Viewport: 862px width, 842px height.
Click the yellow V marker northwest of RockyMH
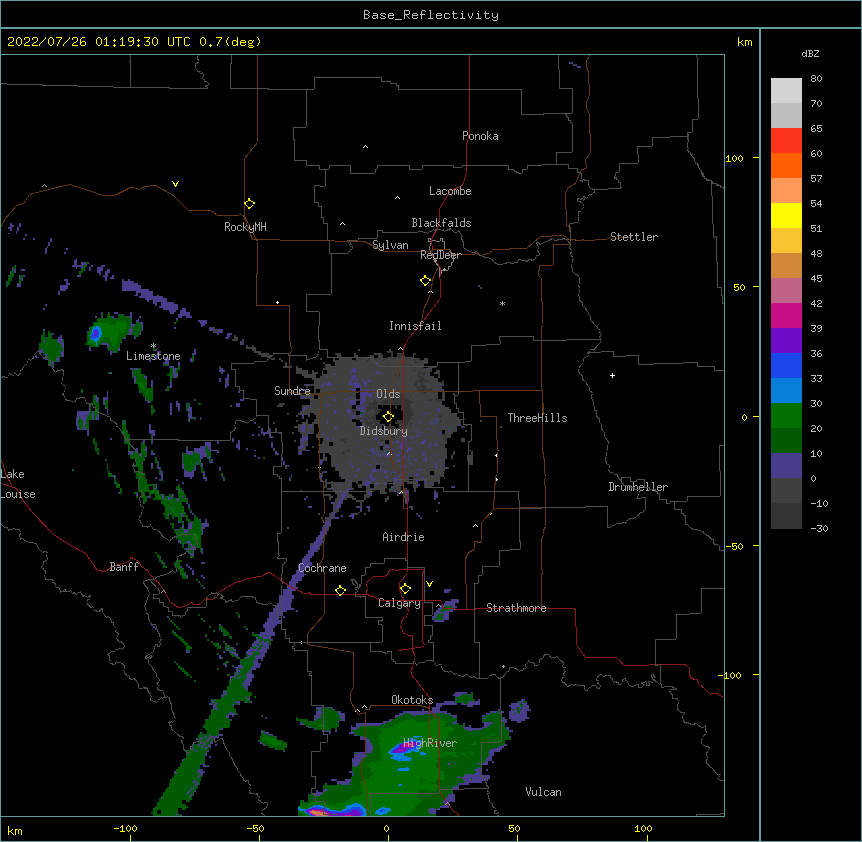[x=175, y=184]
